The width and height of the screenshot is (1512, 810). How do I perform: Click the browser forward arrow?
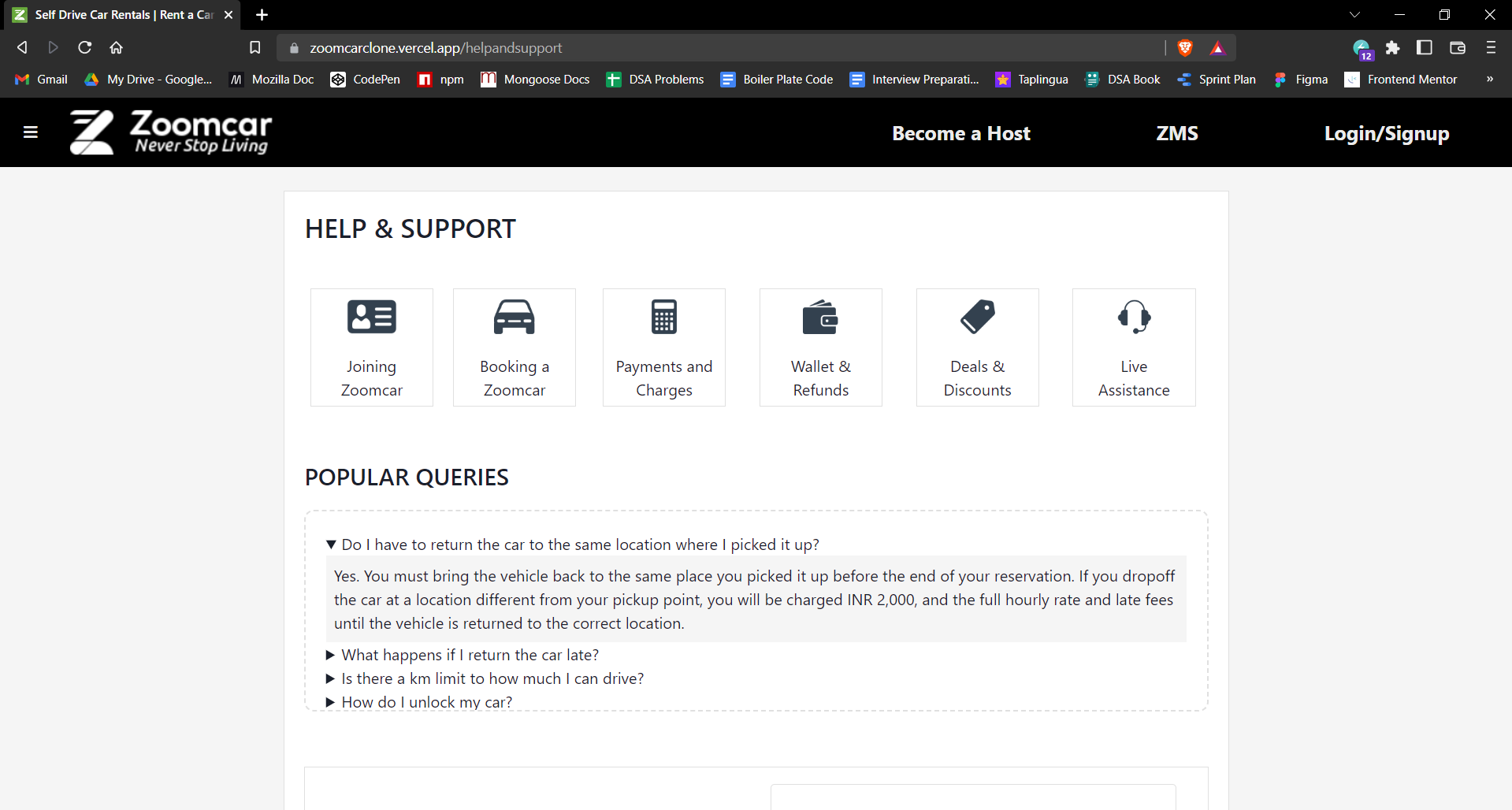pyautogui.click(x=53, y=47)
